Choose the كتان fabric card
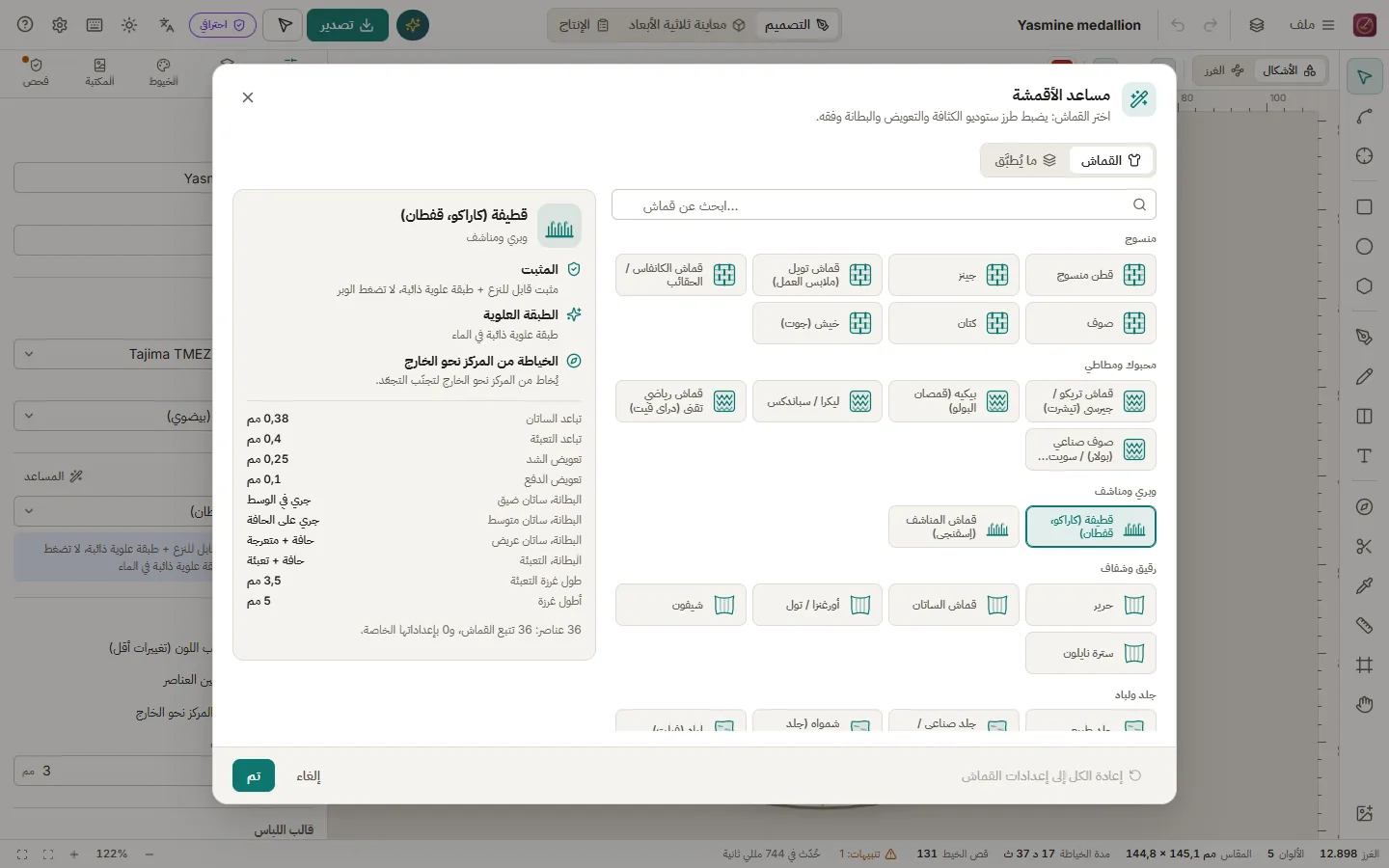Screen dimensions: 1389x868 [953, 323]
